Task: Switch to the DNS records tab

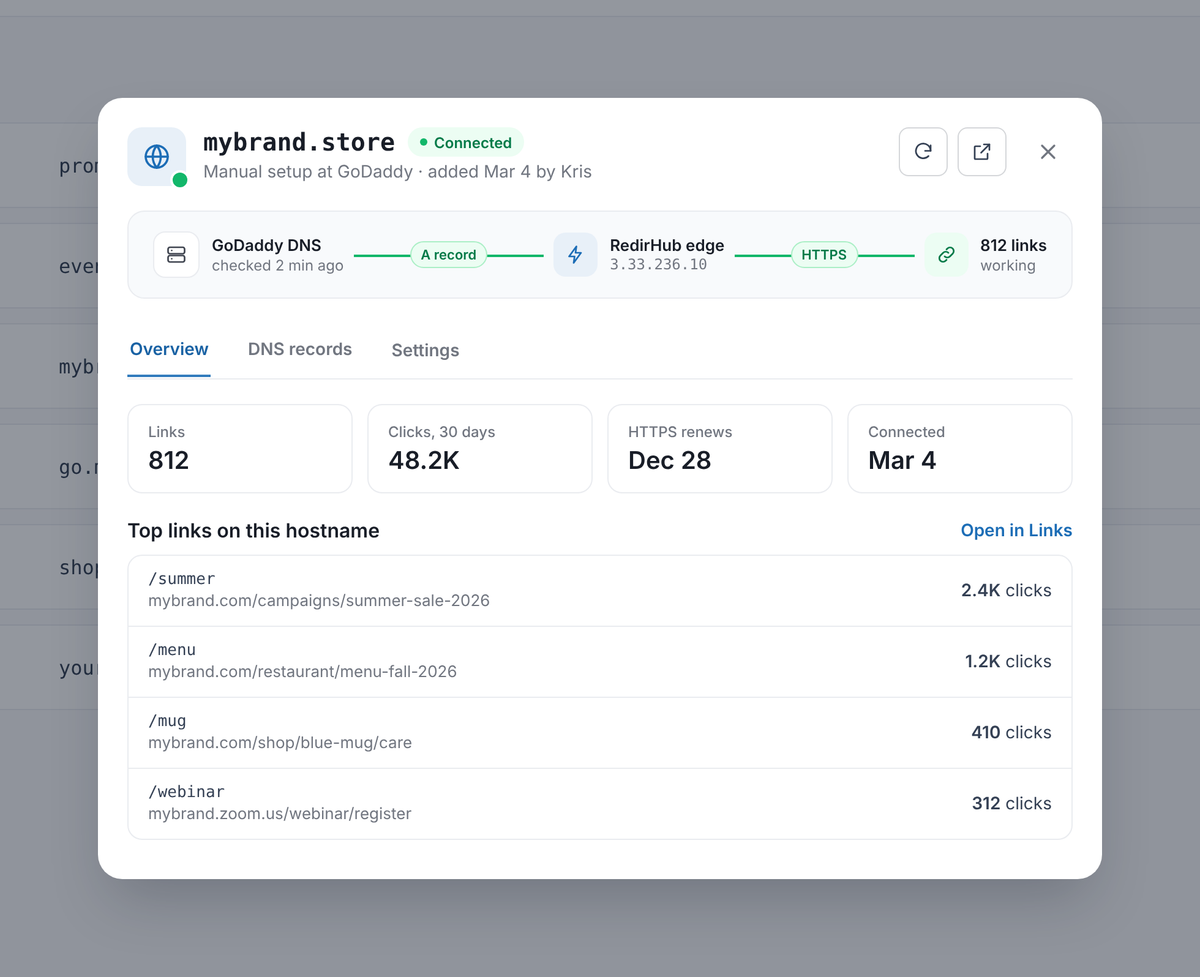Action: 300,350
